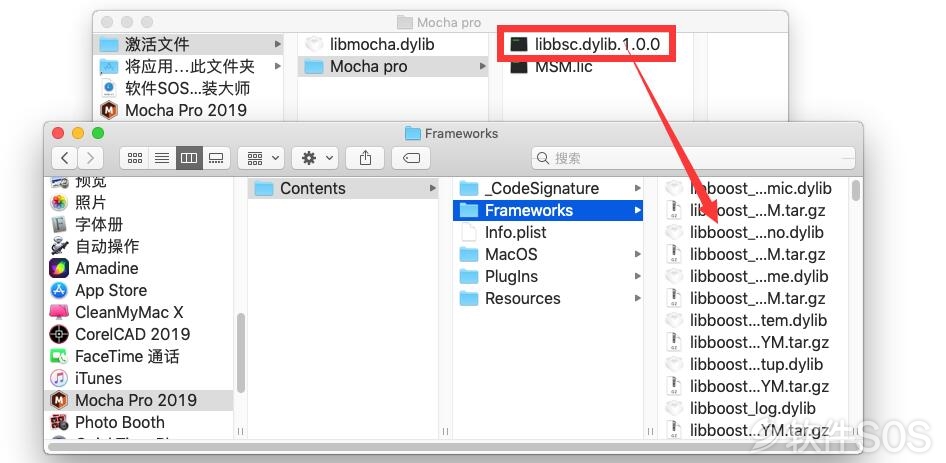This screenshot has height=463, width=946.
Task: Go forward with the Finder forward arrow
Action: coord(90,158)
